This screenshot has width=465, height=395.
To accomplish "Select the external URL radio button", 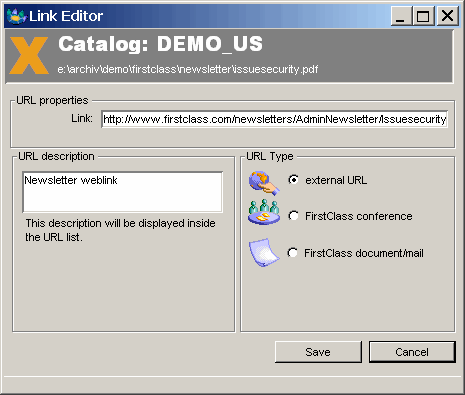I will pos(293,180).
